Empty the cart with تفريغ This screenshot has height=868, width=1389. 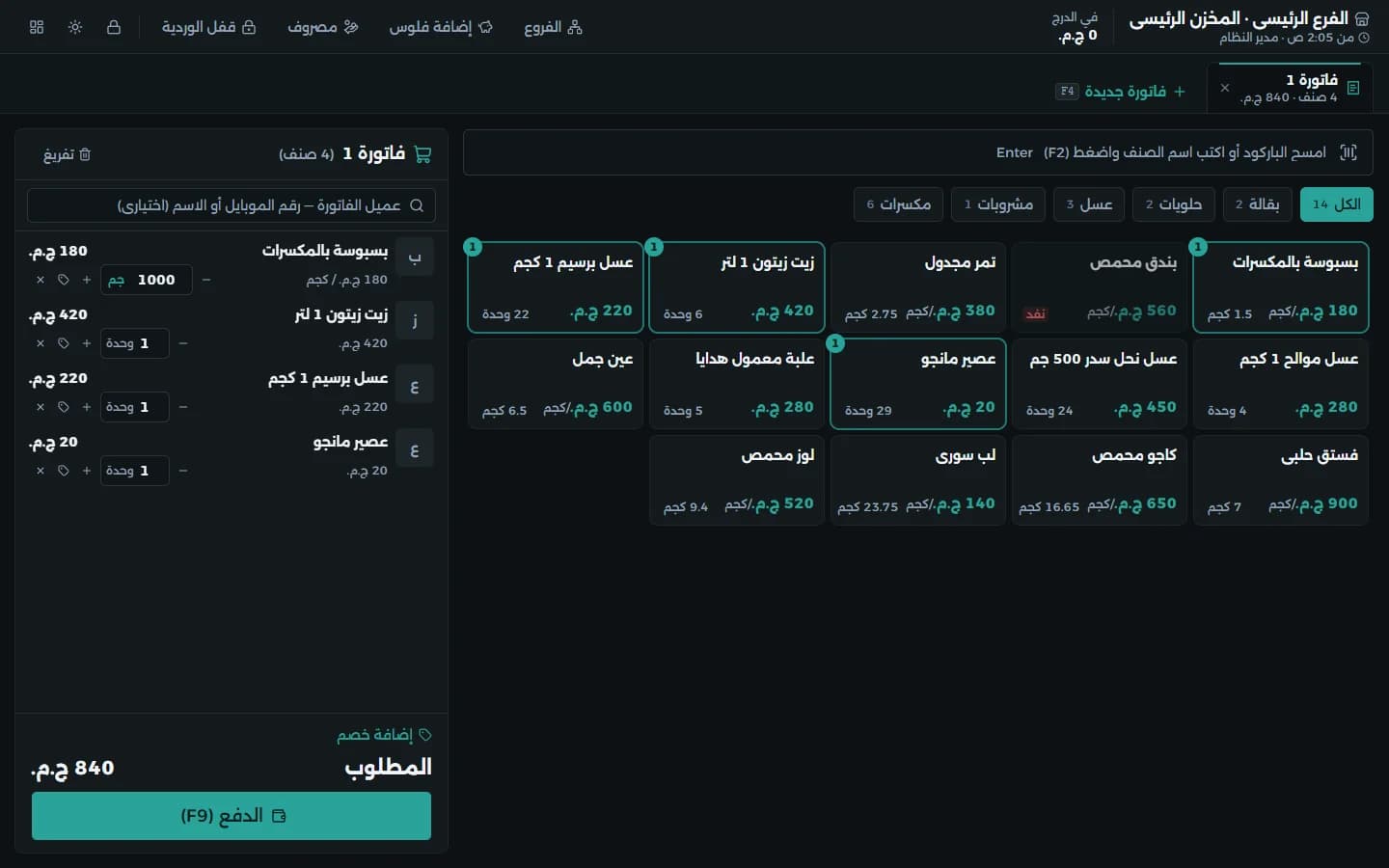[x=67, y=154]
